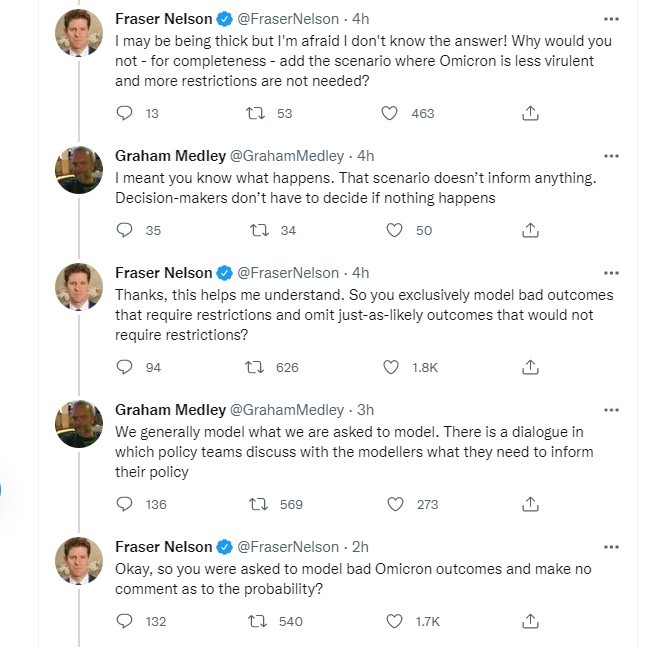The width and height of the screenshot is (662, 647).
Task: Retweet the tweet with 626 retweets
Action: [256, 367]
